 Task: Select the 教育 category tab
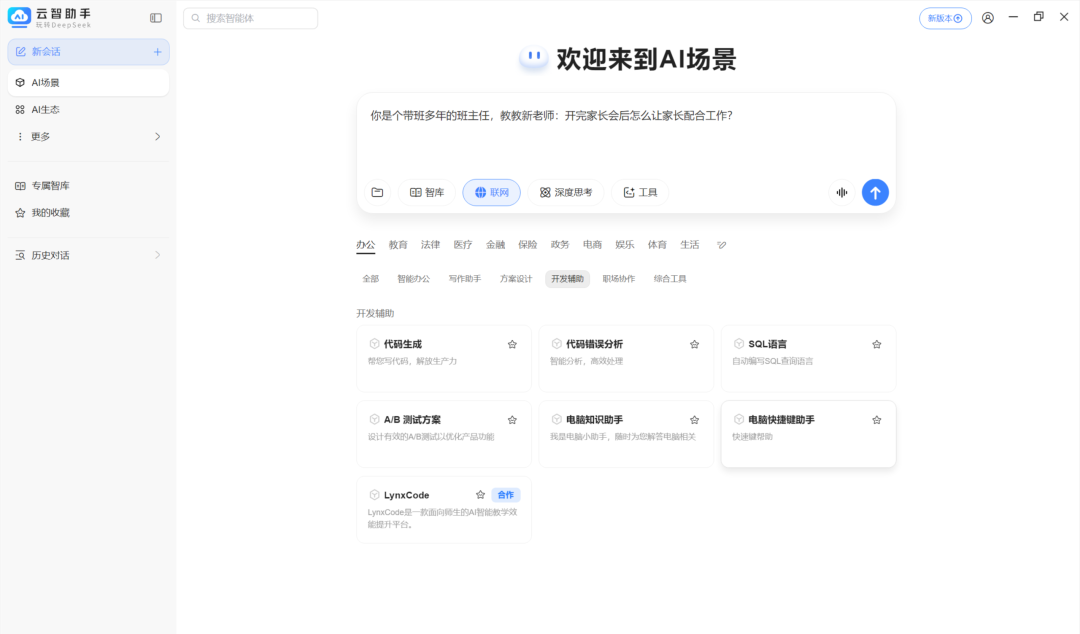pos(398,245)
